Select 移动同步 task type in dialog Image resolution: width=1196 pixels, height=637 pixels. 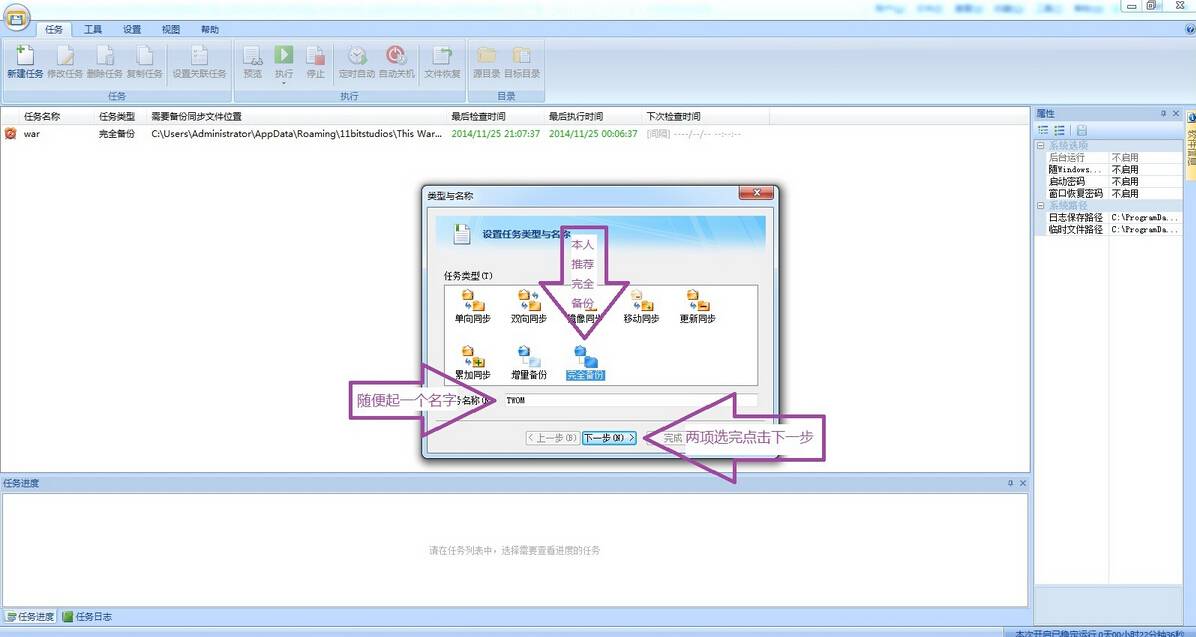tap(641, 307)
